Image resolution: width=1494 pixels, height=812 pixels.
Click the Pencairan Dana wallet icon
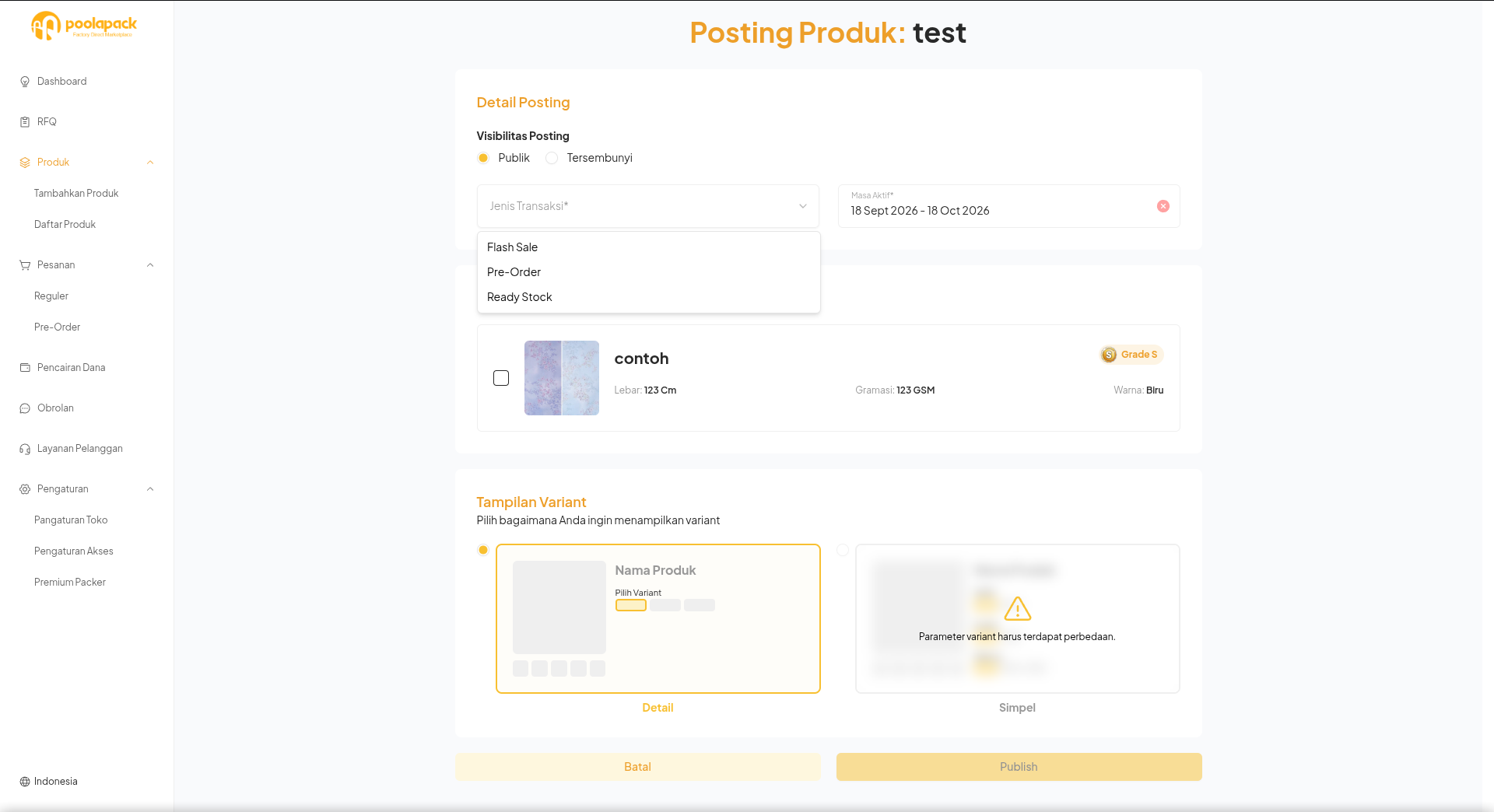point(25,368)
